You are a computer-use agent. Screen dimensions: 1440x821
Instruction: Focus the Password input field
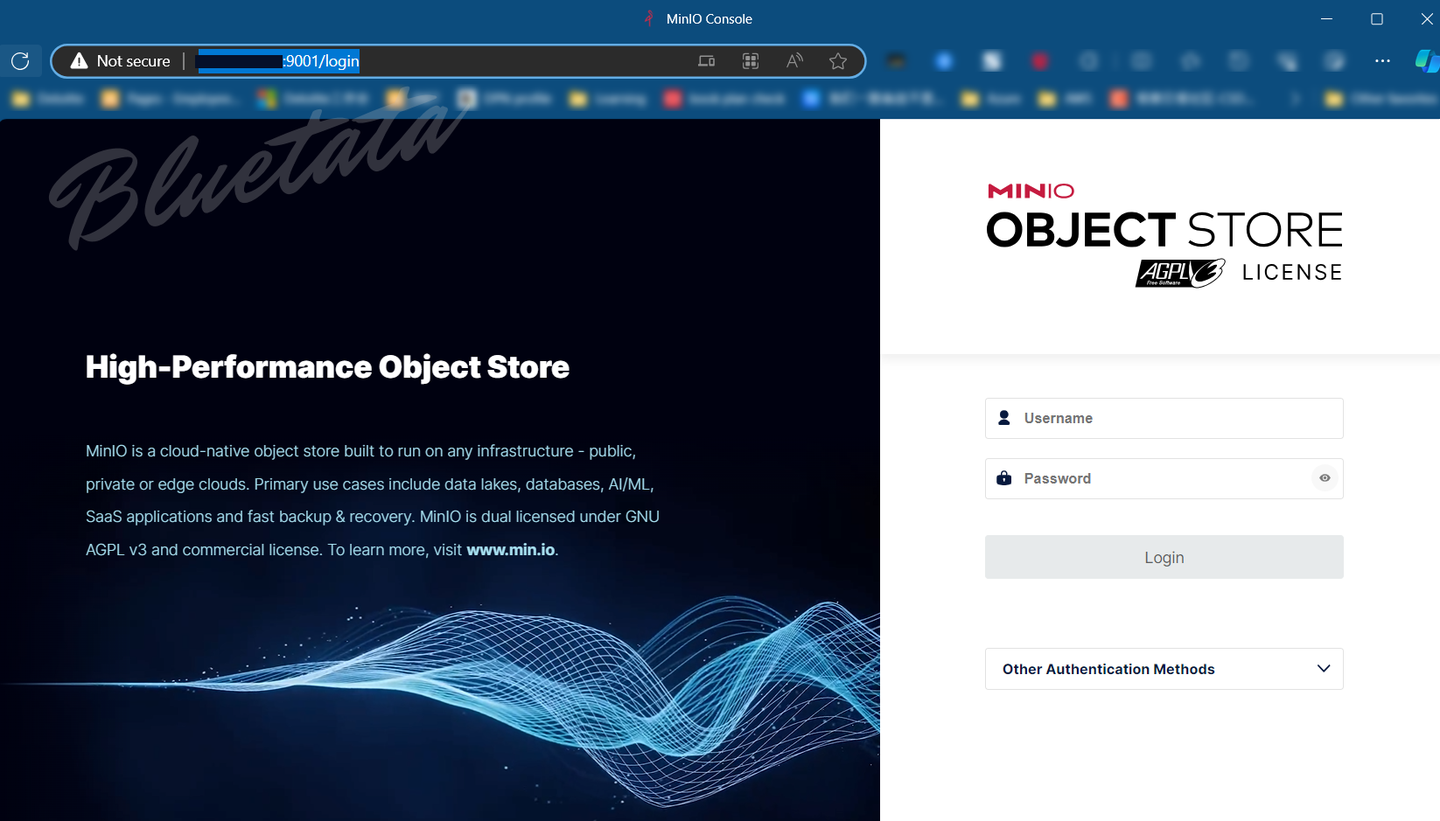tap(1164, 478)
